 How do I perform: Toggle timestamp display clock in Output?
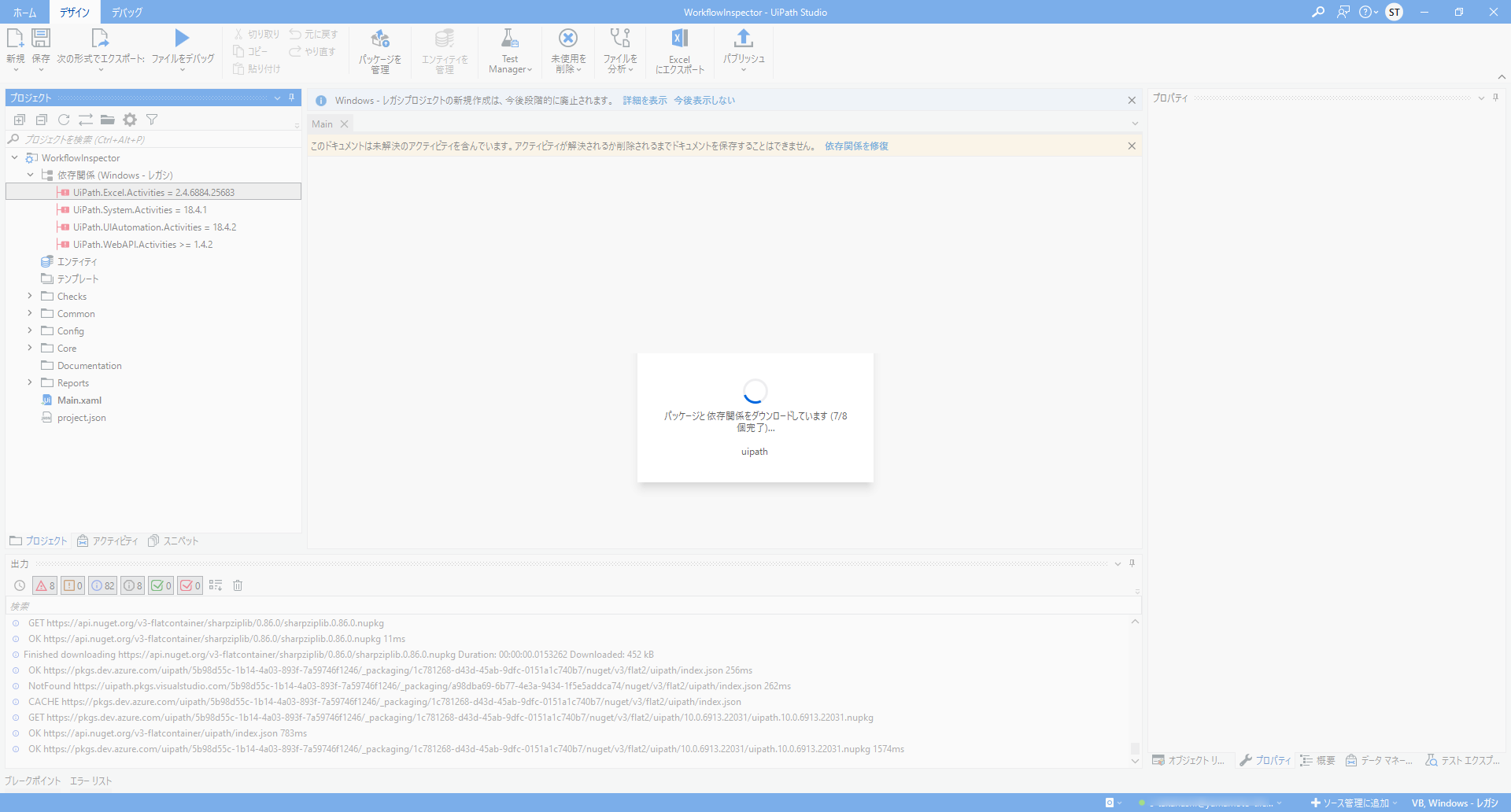tap(20, 585)
